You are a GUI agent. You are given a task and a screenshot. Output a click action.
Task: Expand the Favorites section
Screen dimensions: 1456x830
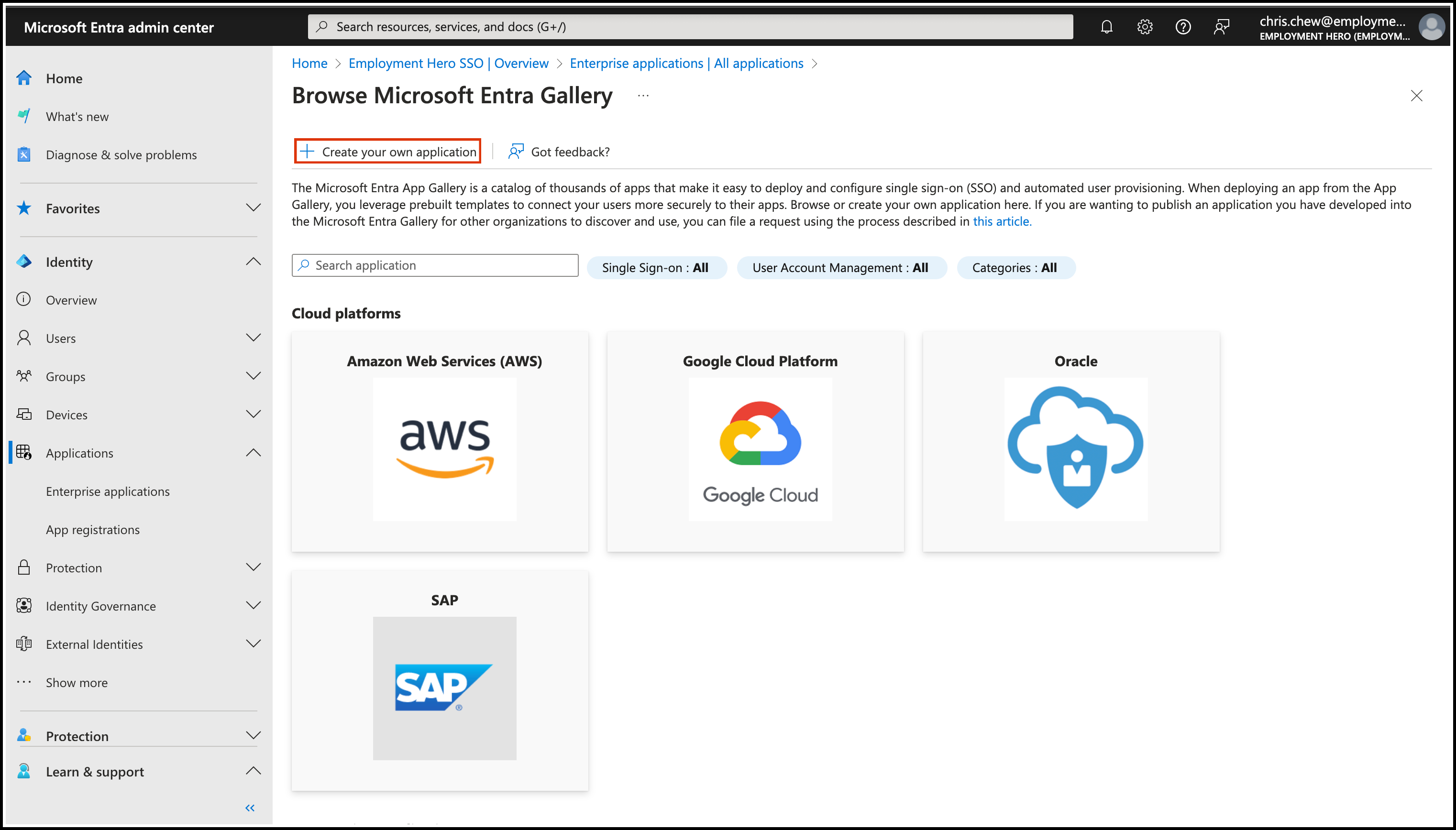tap(253, 208)
